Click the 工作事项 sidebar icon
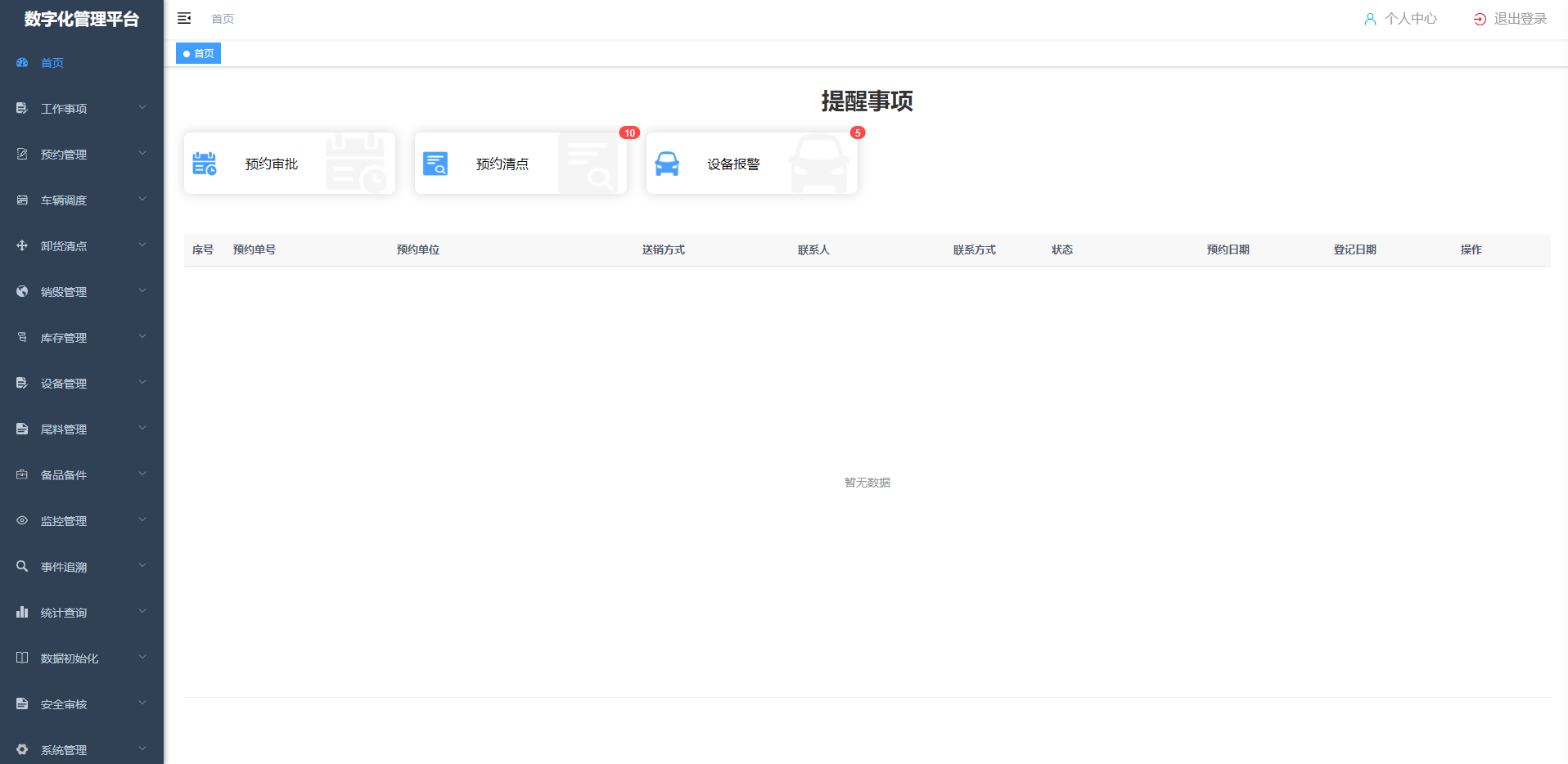This screenshot has width=1568, height=764. click(22, 108)
